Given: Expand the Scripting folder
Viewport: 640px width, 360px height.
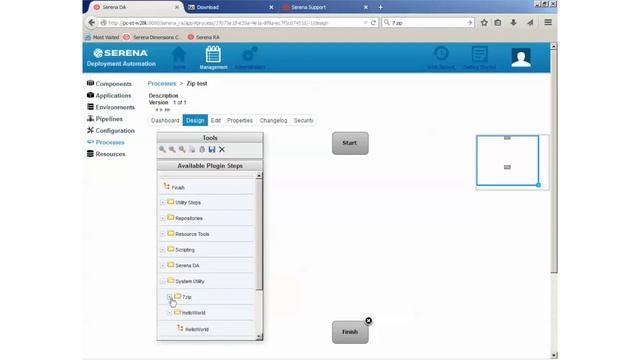Looking at the screenshot, I should click(x=162, y=250).
